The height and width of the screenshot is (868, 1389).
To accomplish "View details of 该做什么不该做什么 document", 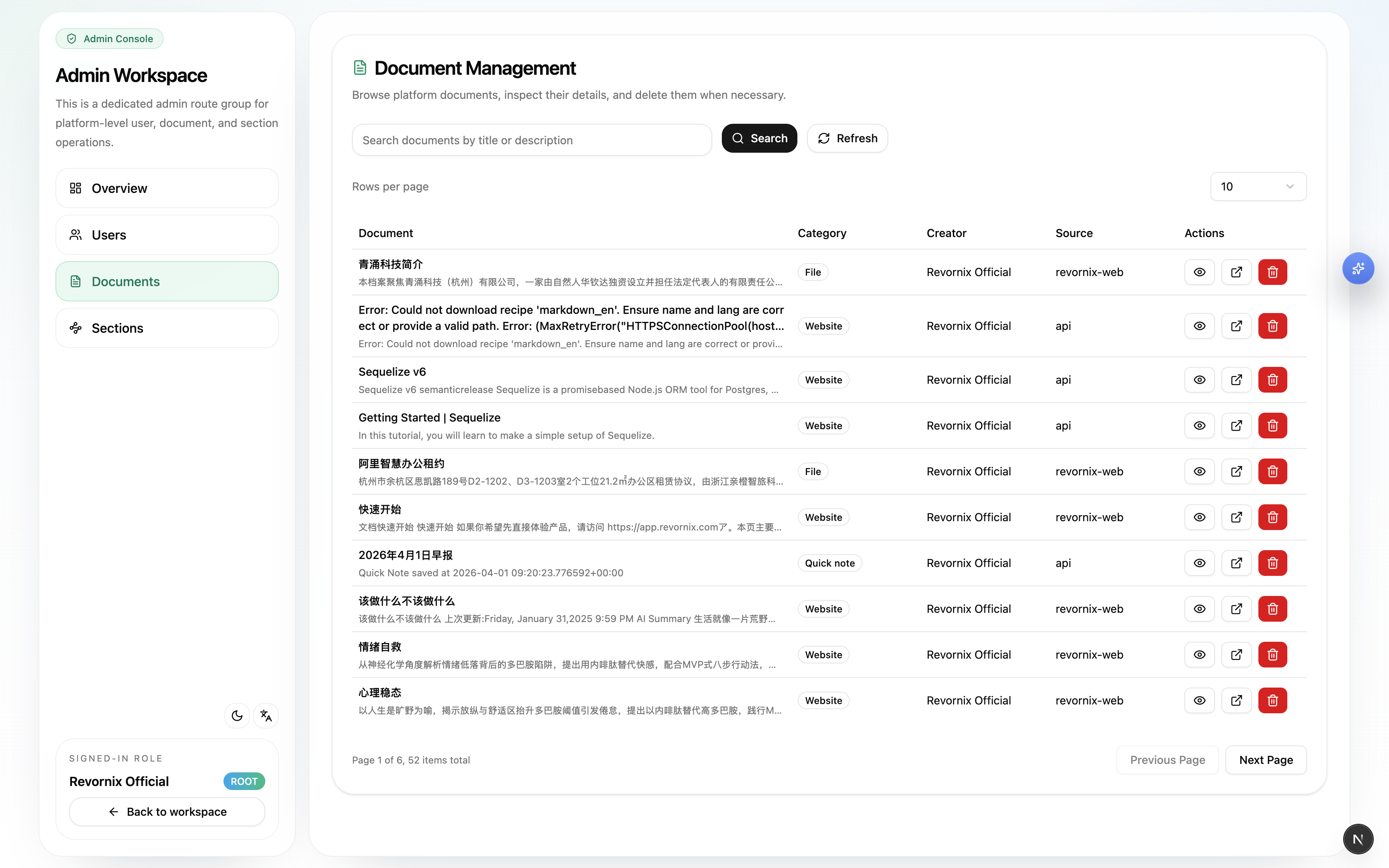I will pos(1199,609).
